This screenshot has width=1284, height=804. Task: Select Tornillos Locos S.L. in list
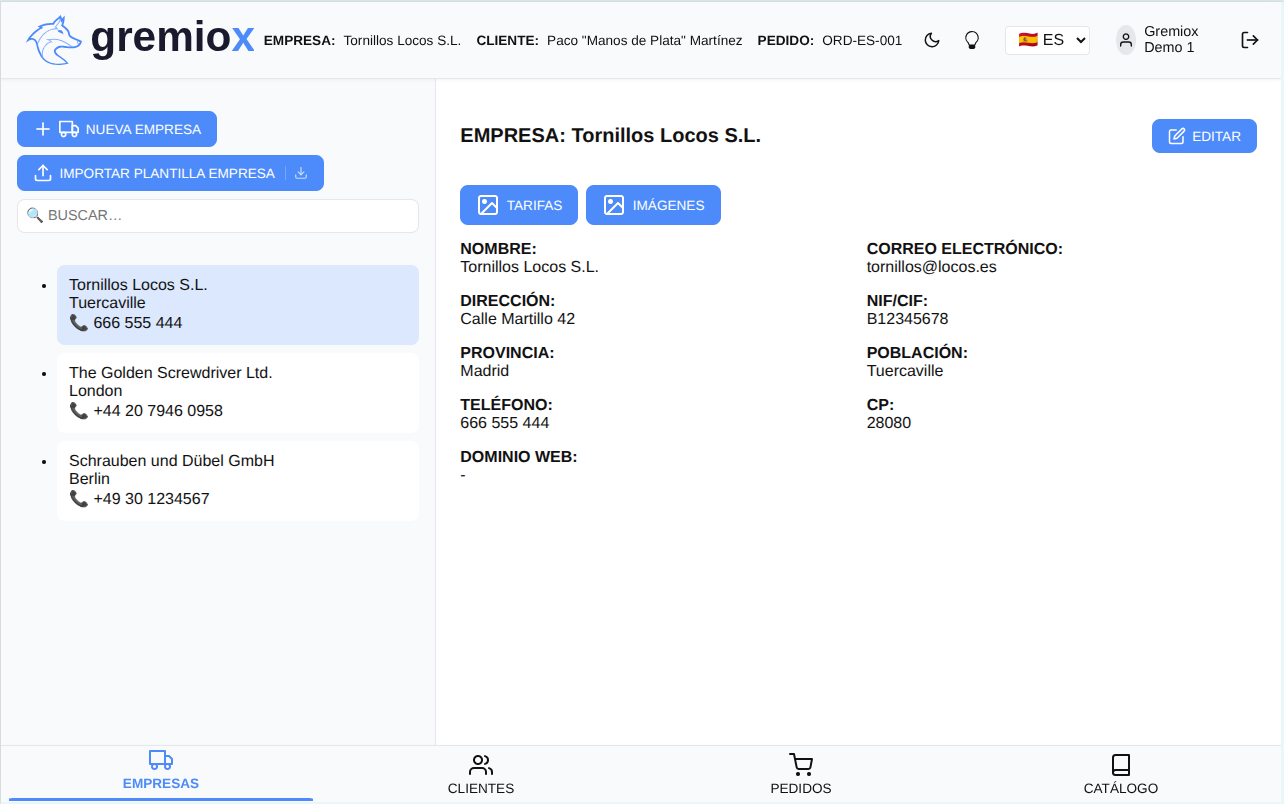click(x=237, y=304)
